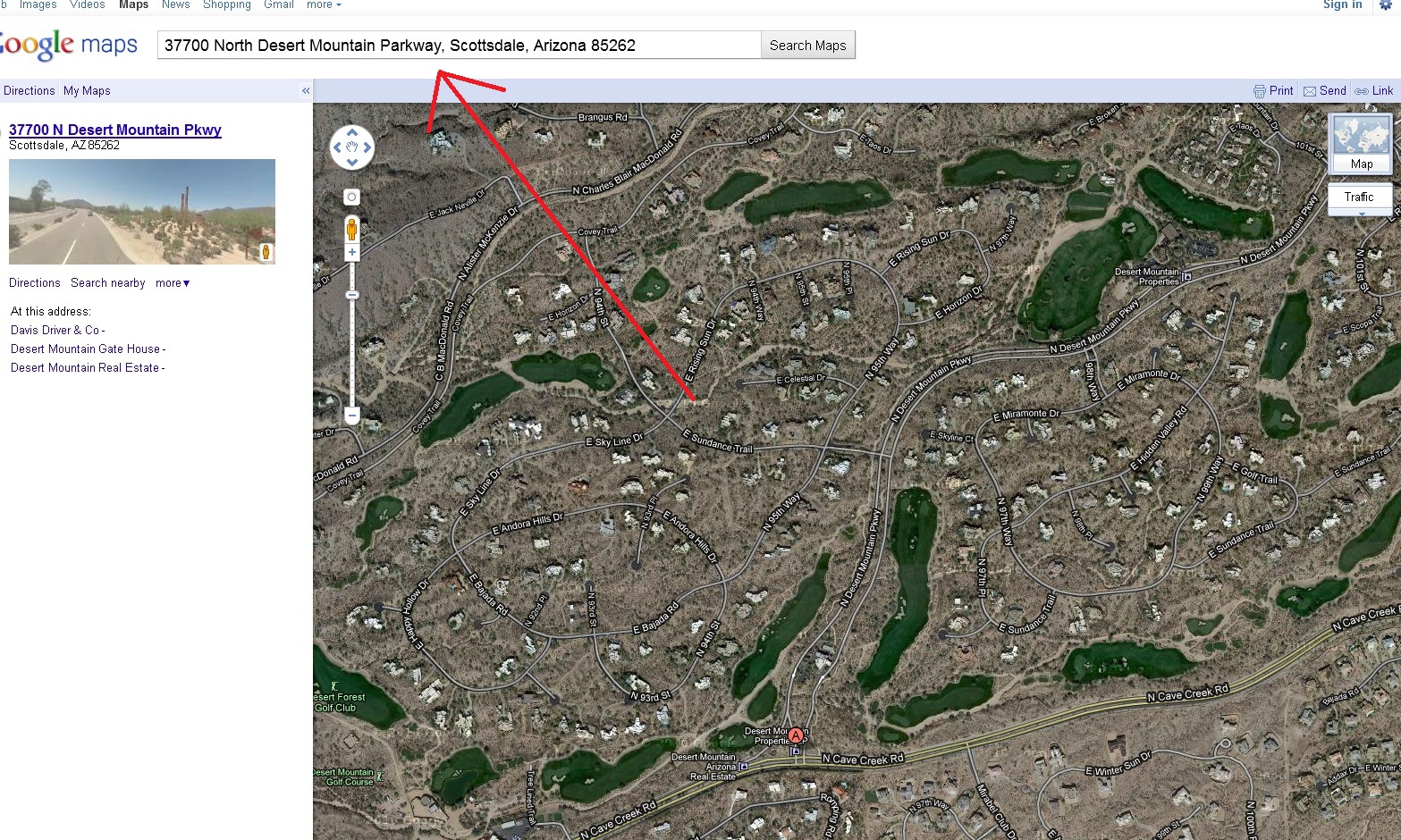The height and width of the screenshot is (840, 1401).
Task: Zoom out with the minus button
Action: click(352, 416)
